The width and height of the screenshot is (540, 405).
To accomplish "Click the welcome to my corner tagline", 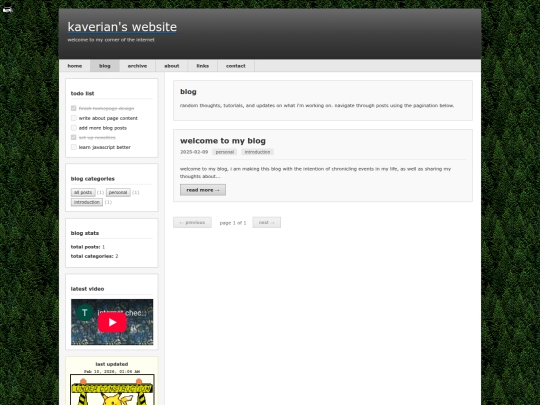I will [x=111, y=40].
